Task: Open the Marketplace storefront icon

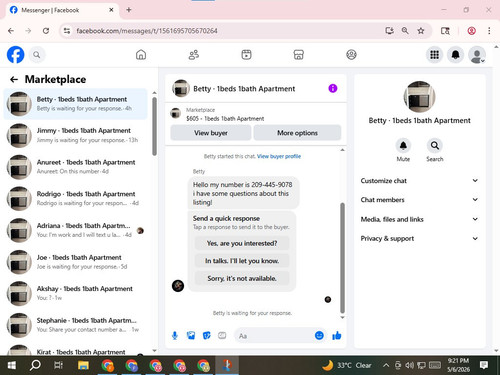Action: [x=299, y=55]
